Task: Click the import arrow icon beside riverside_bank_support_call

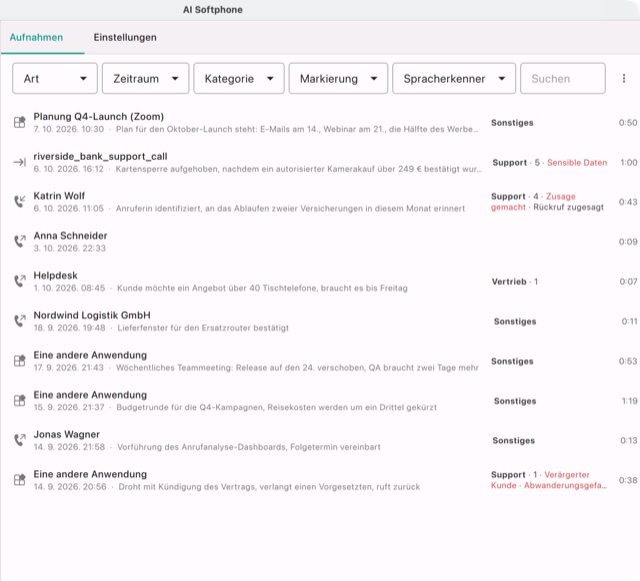Action: (20, 163)
